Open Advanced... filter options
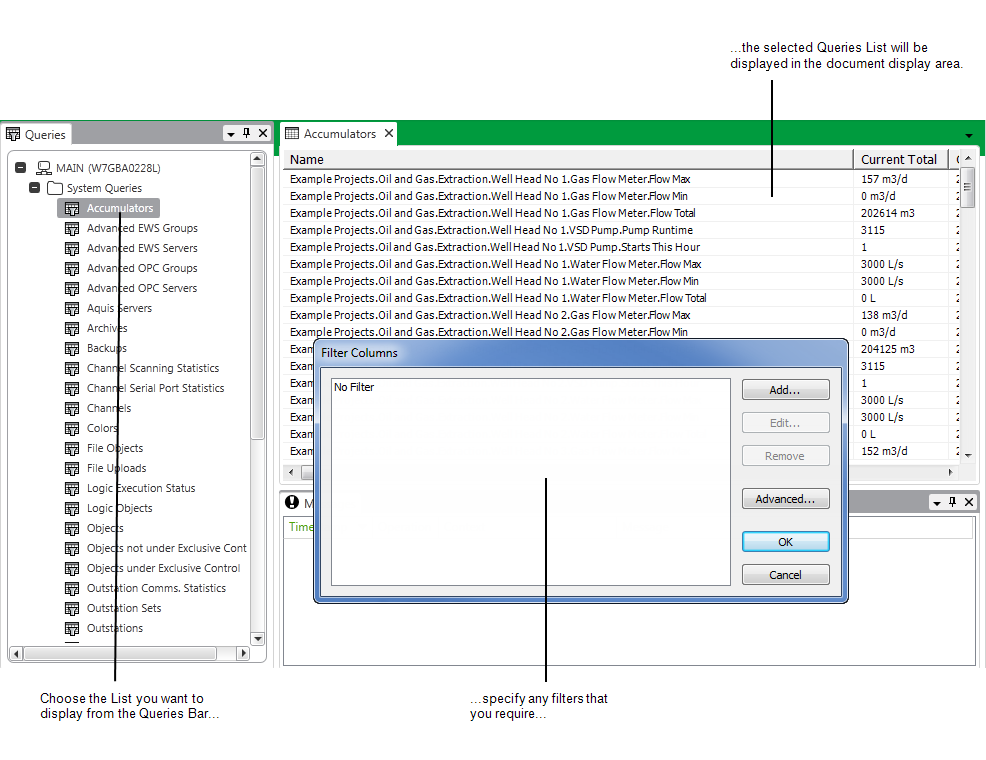 (785, 499)
